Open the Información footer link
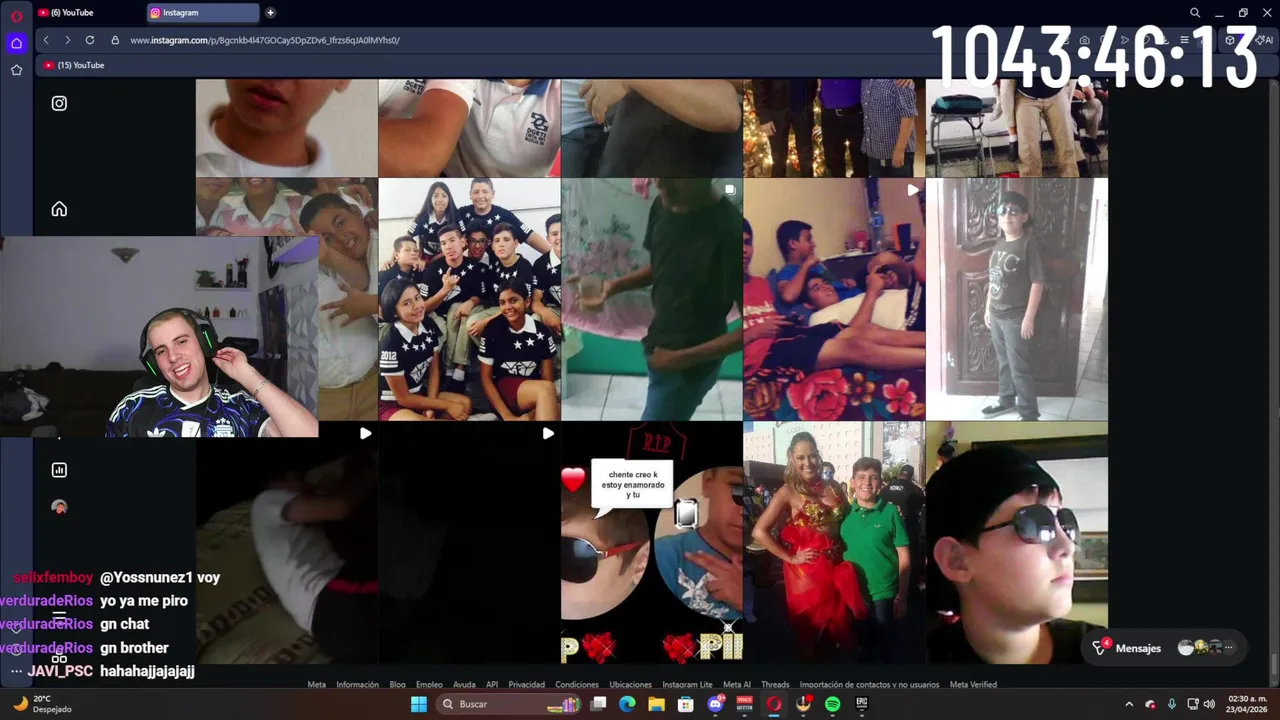Image resolution: width=1280 pixels, height=720 pixels. pos(357,685)
